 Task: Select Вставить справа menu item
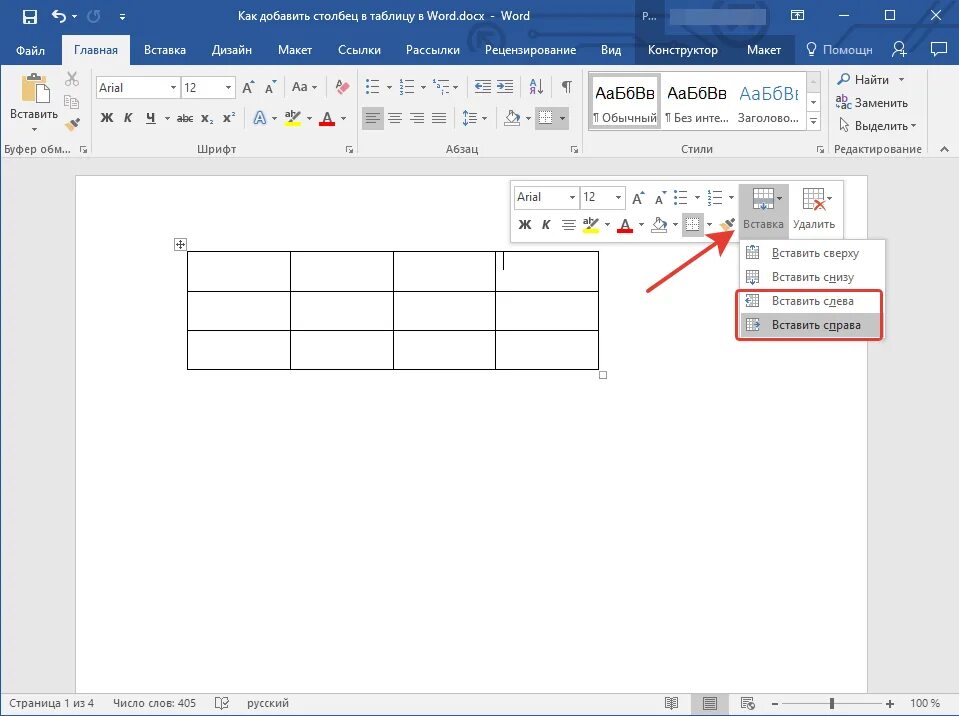810,325
